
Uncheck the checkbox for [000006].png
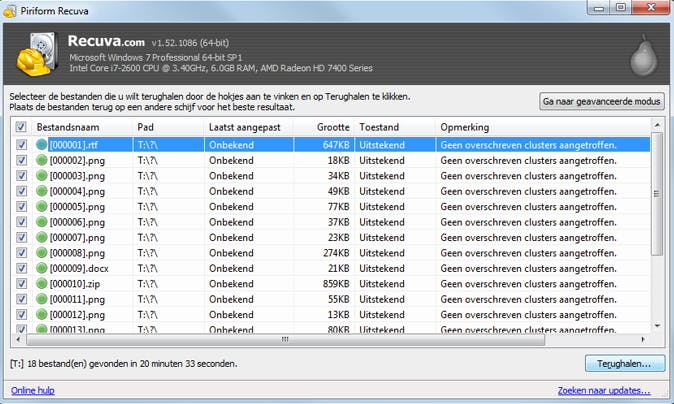coord(21,222)
